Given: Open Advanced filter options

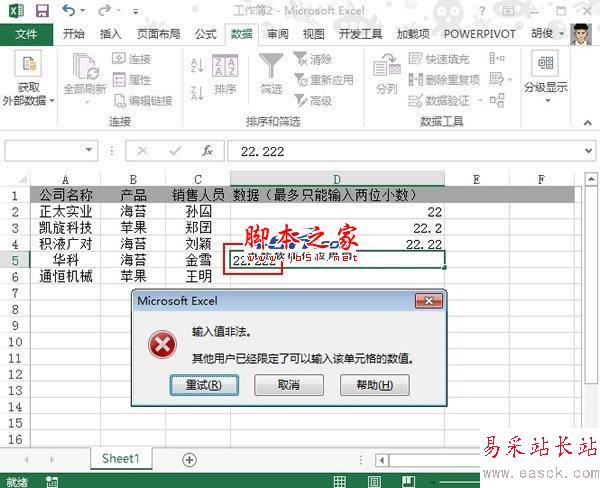Looking at the screenshot, I should click(x=301, y=101).
